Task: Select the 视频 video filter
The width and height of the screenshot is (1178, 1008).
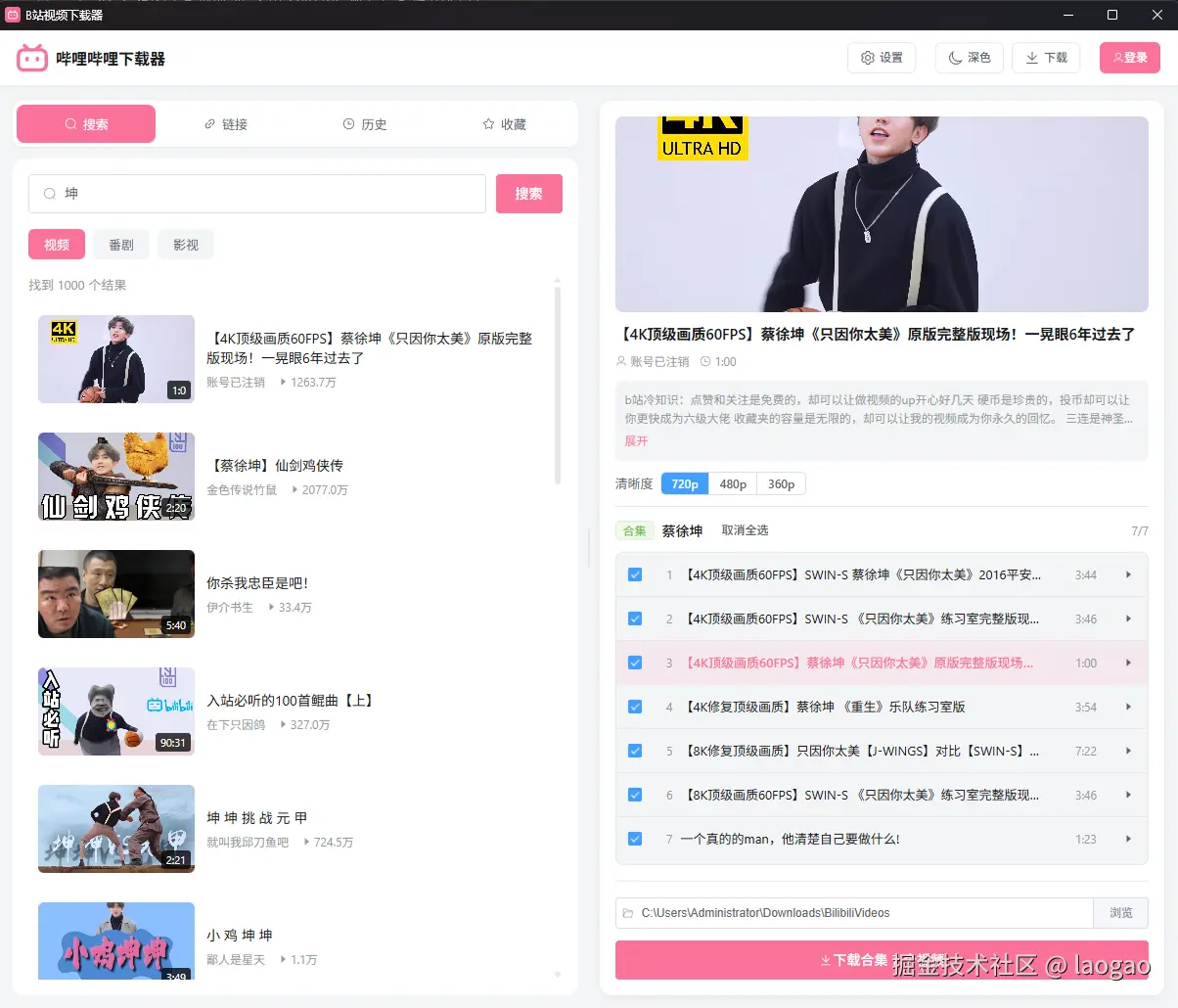Action: [x=57, y=245]
